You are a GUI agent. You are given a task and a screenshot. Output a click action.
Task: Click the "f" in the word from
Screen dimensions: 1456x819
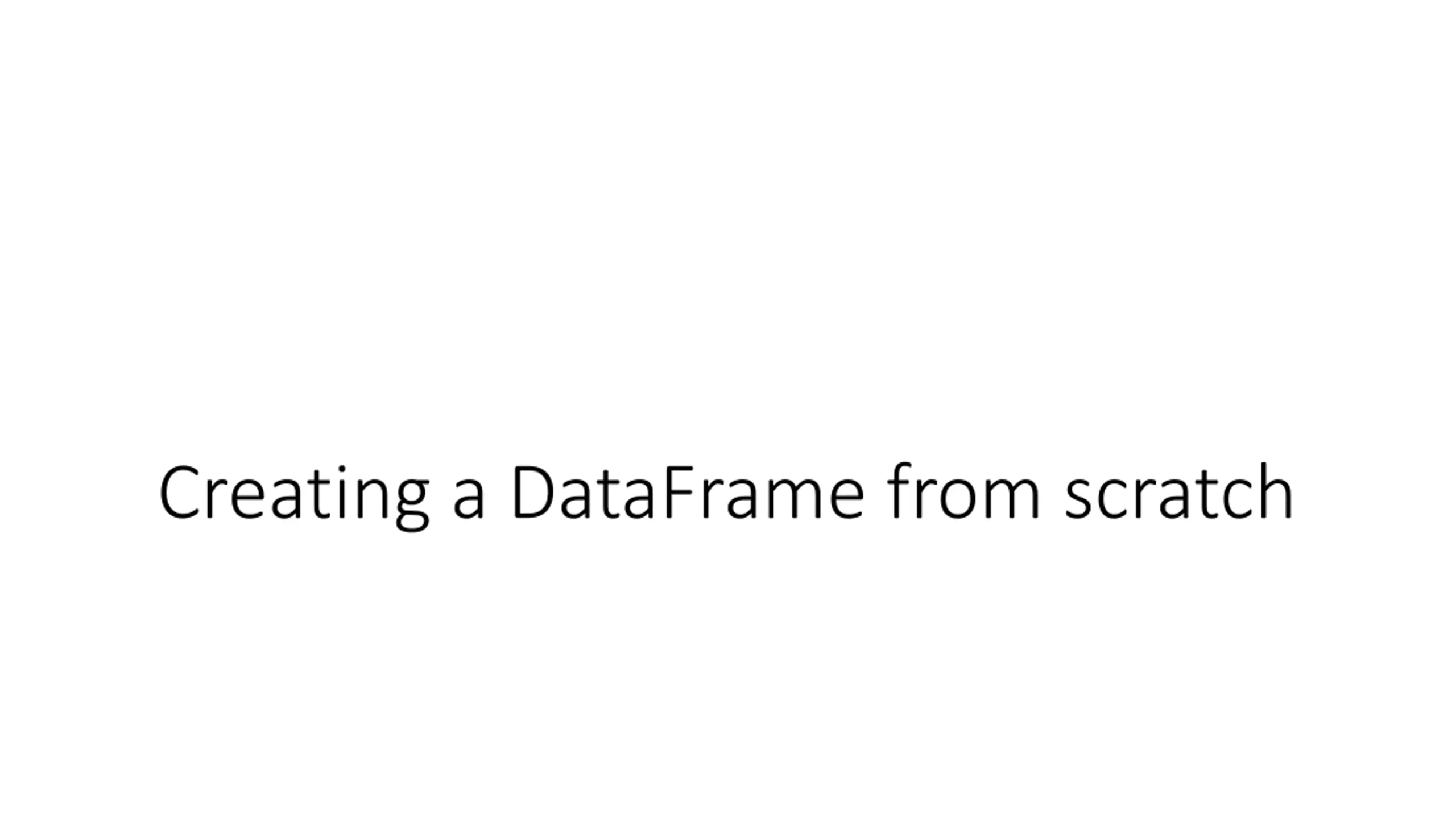tap(900, 490)
